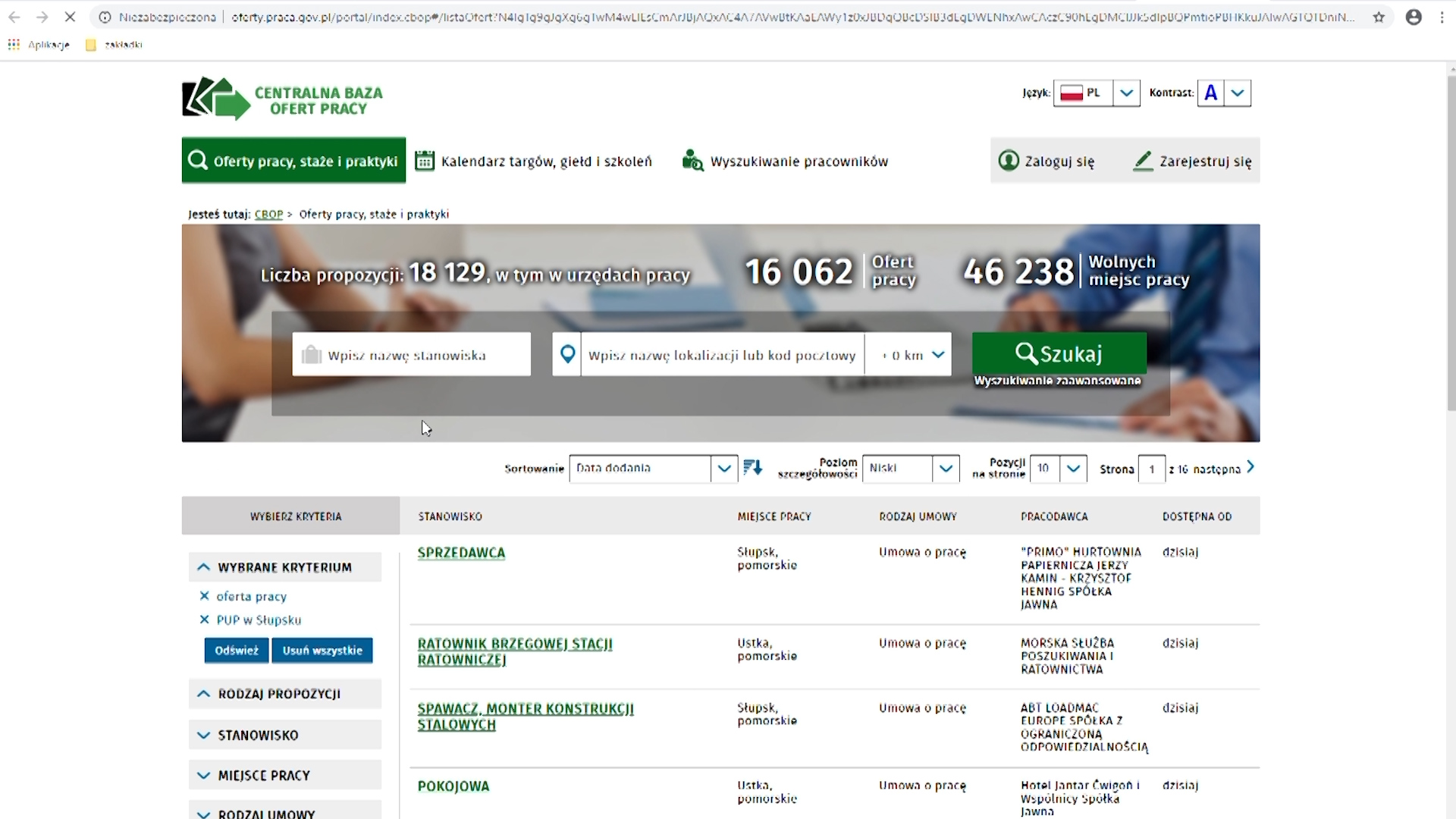The image size is (1456, 819).
Task: Click 'Zaloguj się' login item
Action: point(1046,161)
